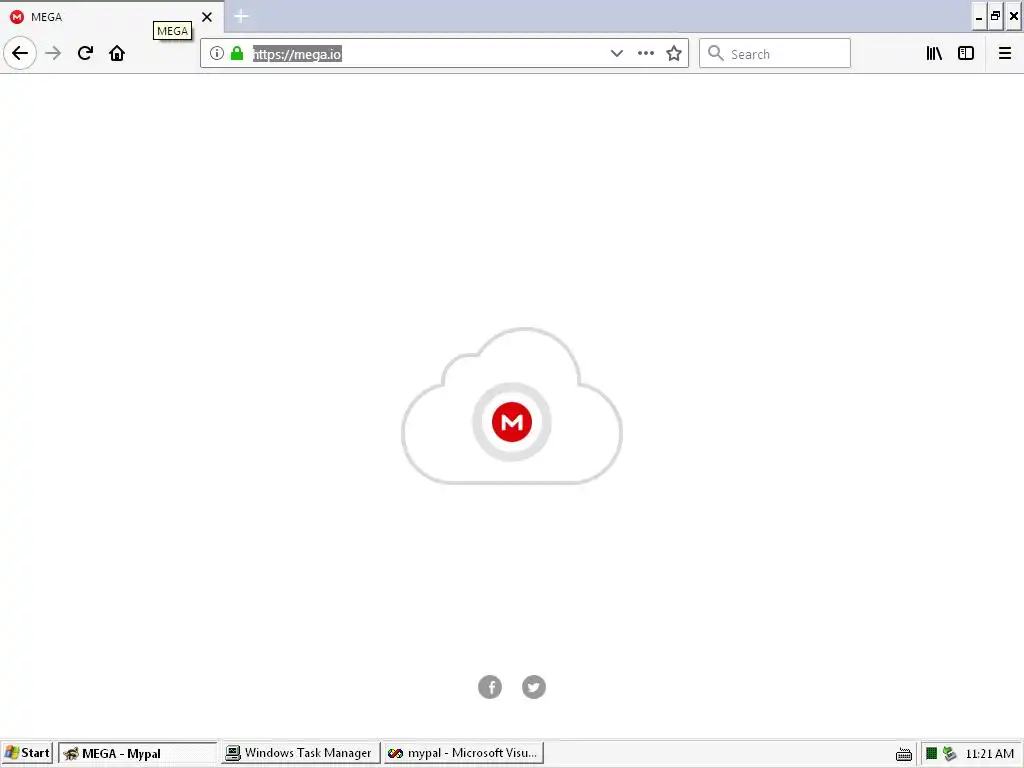Screen dimensions: 1024x768
Task: Go back to the previous page
Action: (x=20, y=53)
